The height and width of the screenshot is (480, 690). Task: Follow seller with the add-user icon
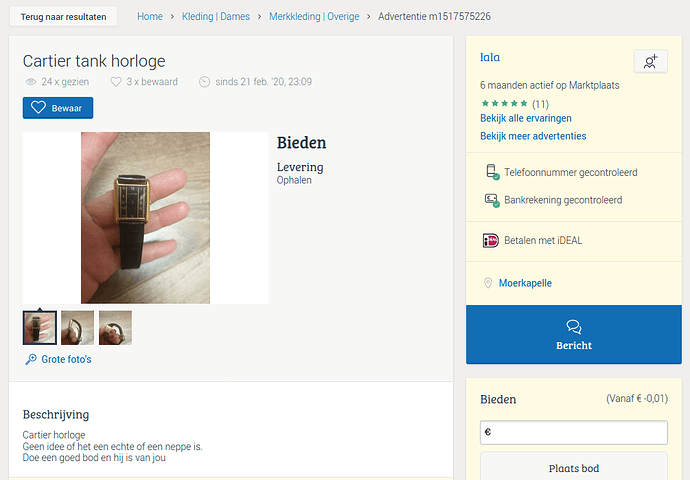click(650, 62)
